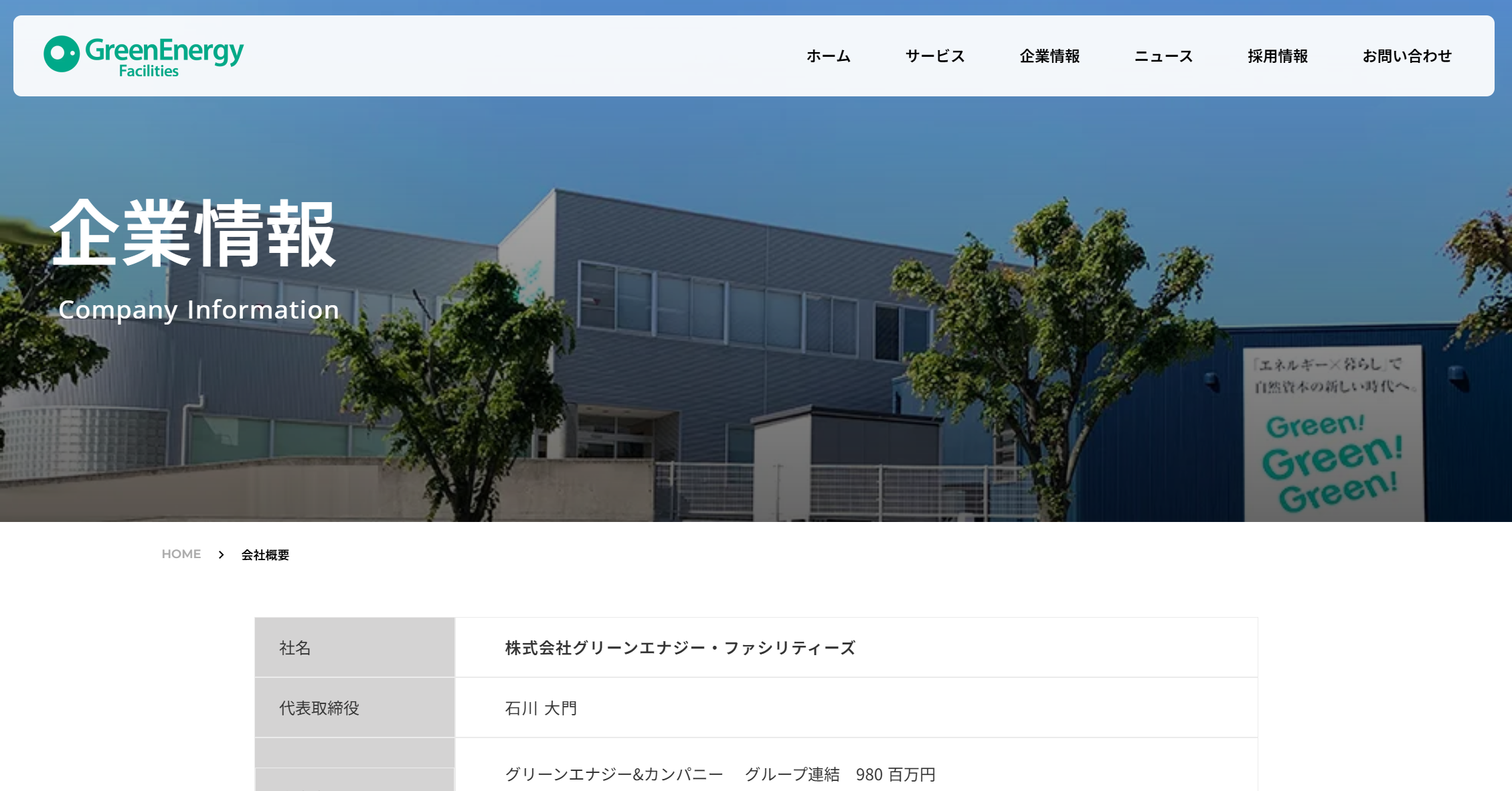Click the HOME breadcrumb link
This screenshot has height=791, width=1512.
[x=181, y=554]
